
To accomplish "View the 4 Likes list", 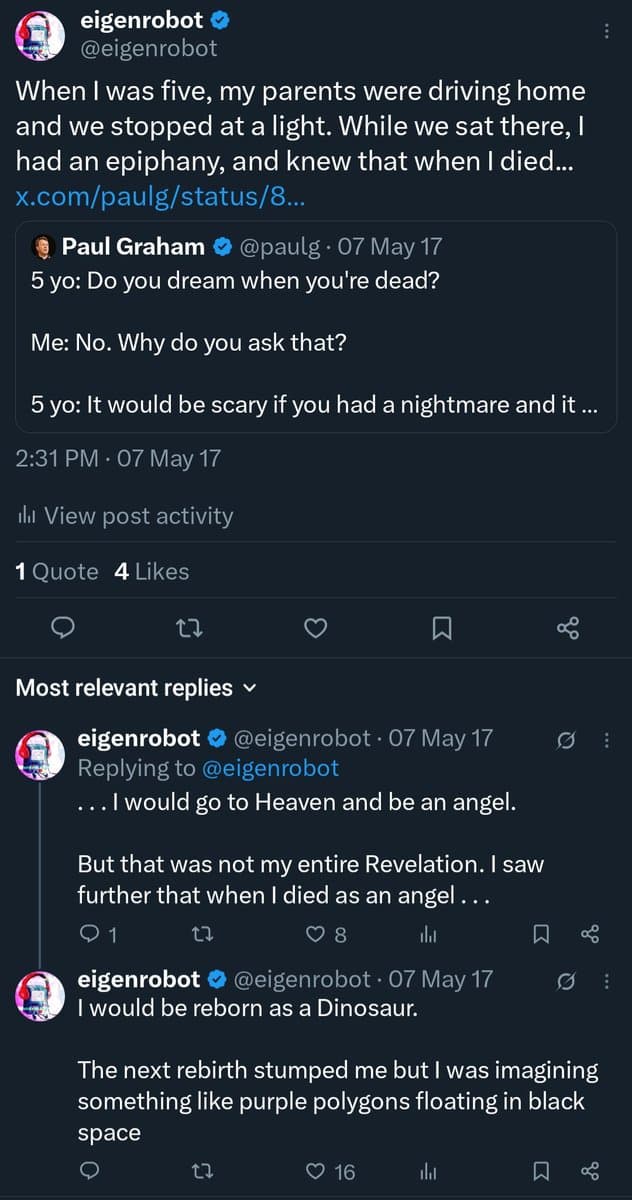I will (151, 572).
